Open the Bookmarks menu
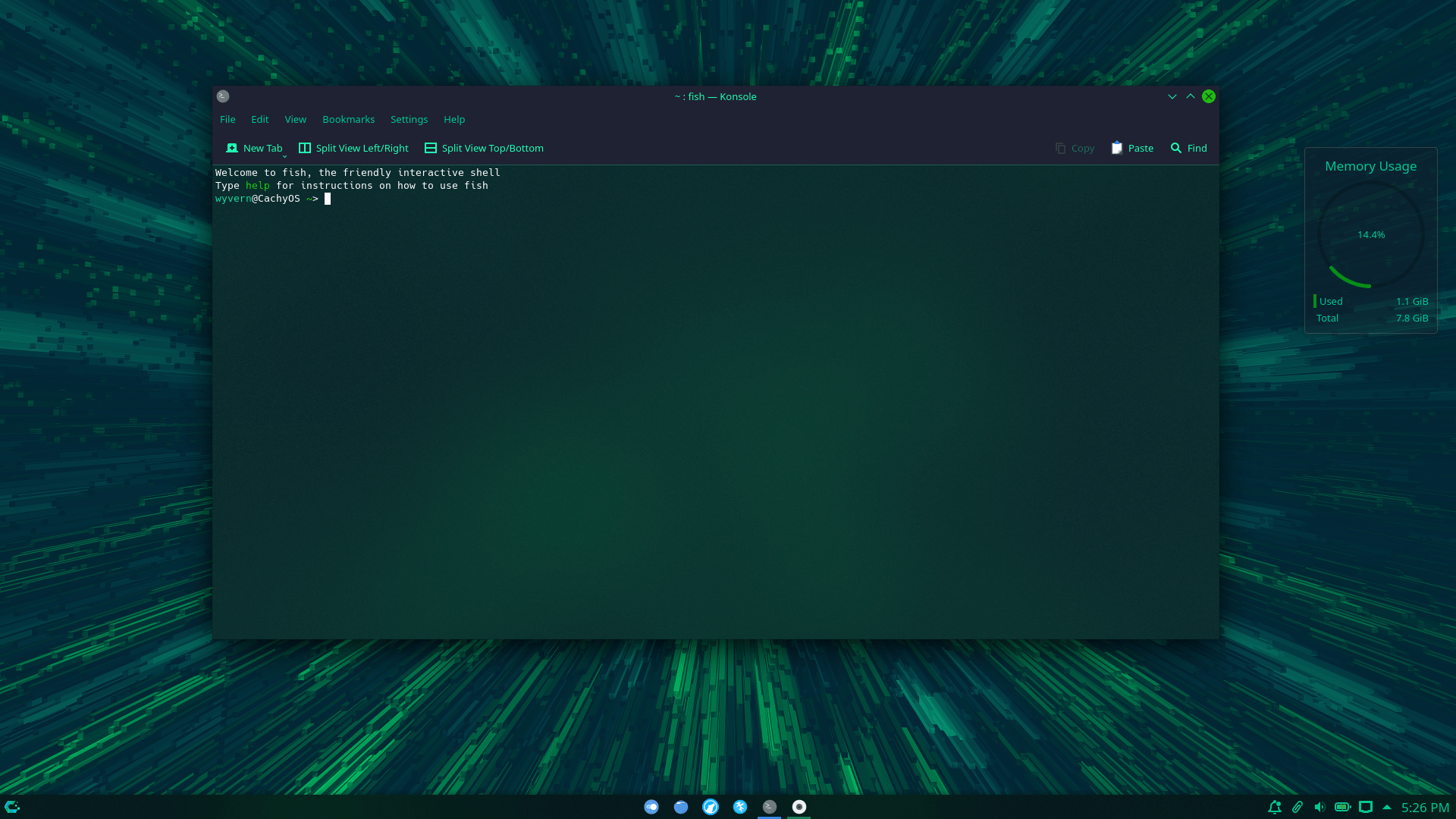1456x819 pixels. (348, 119)
